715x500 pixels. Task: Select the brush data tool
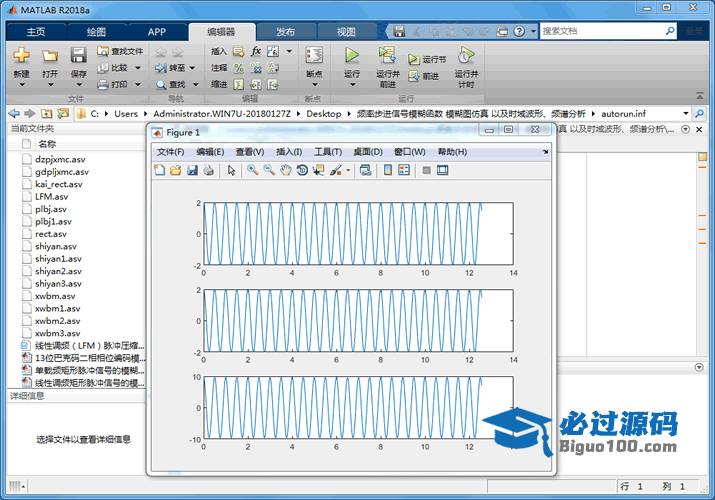[336, 170]
